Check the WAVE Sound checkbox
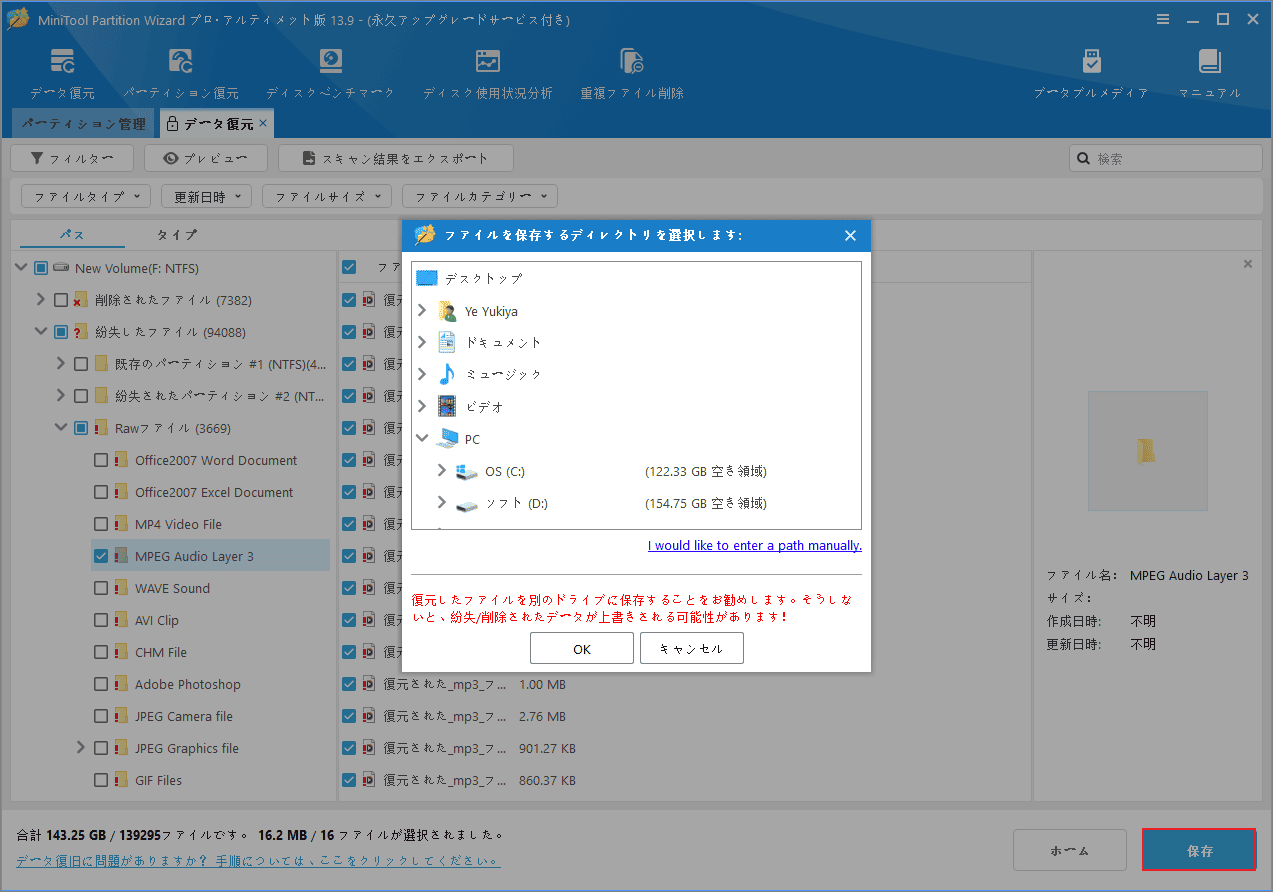 101,588
